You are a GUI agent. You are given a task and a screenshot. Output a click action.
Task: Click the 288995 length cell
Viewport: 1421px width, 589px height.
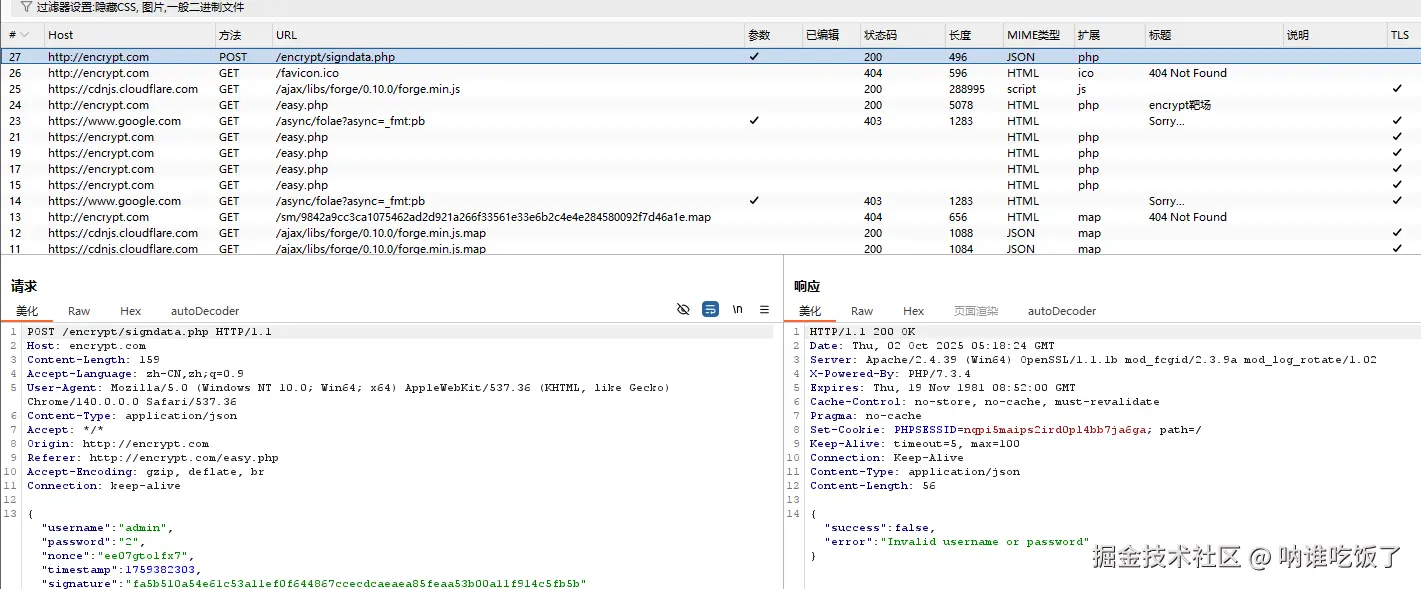(966, 89)
